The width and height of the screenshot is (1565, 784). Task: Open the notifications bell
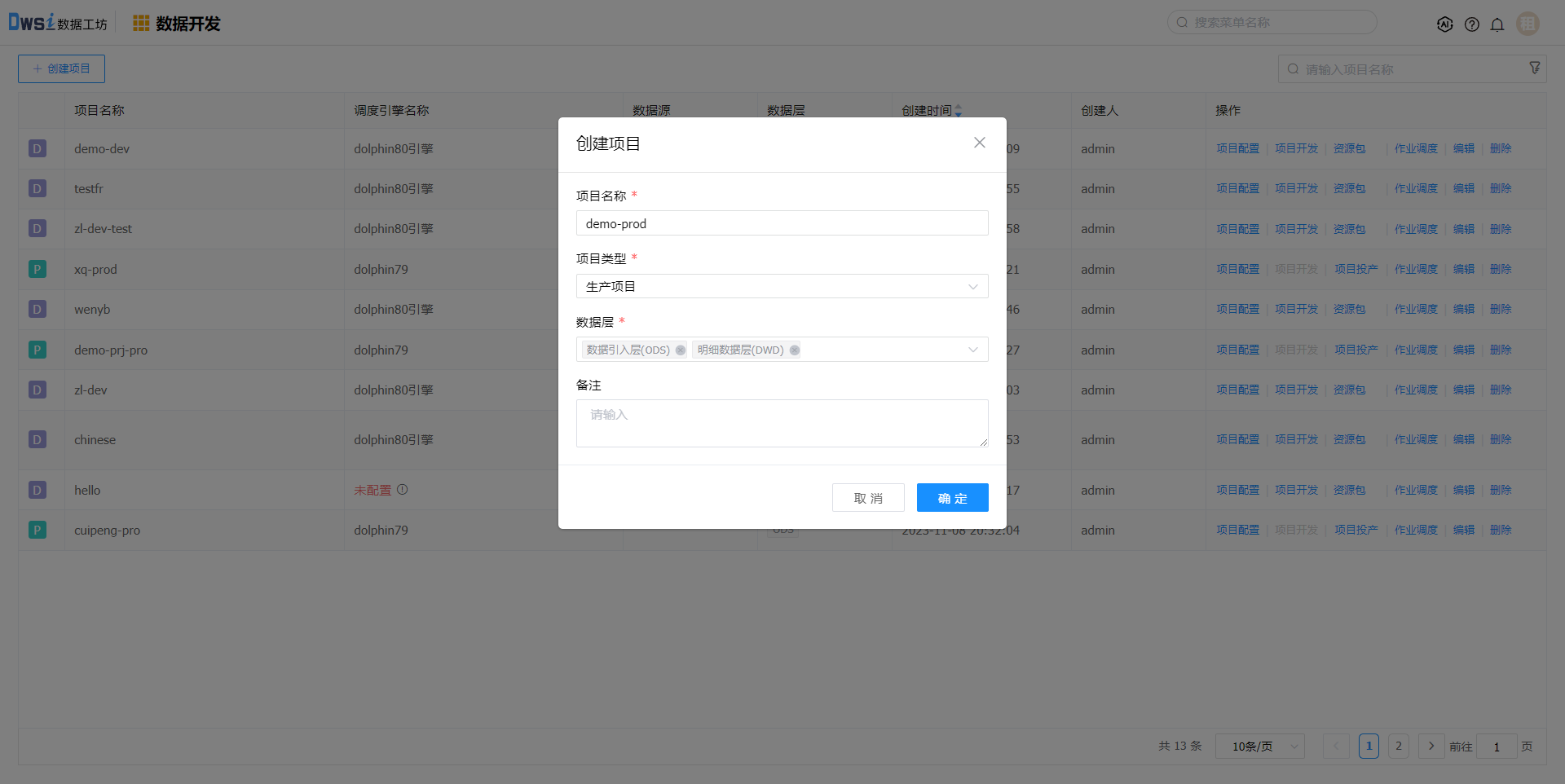pos(1497,24)
